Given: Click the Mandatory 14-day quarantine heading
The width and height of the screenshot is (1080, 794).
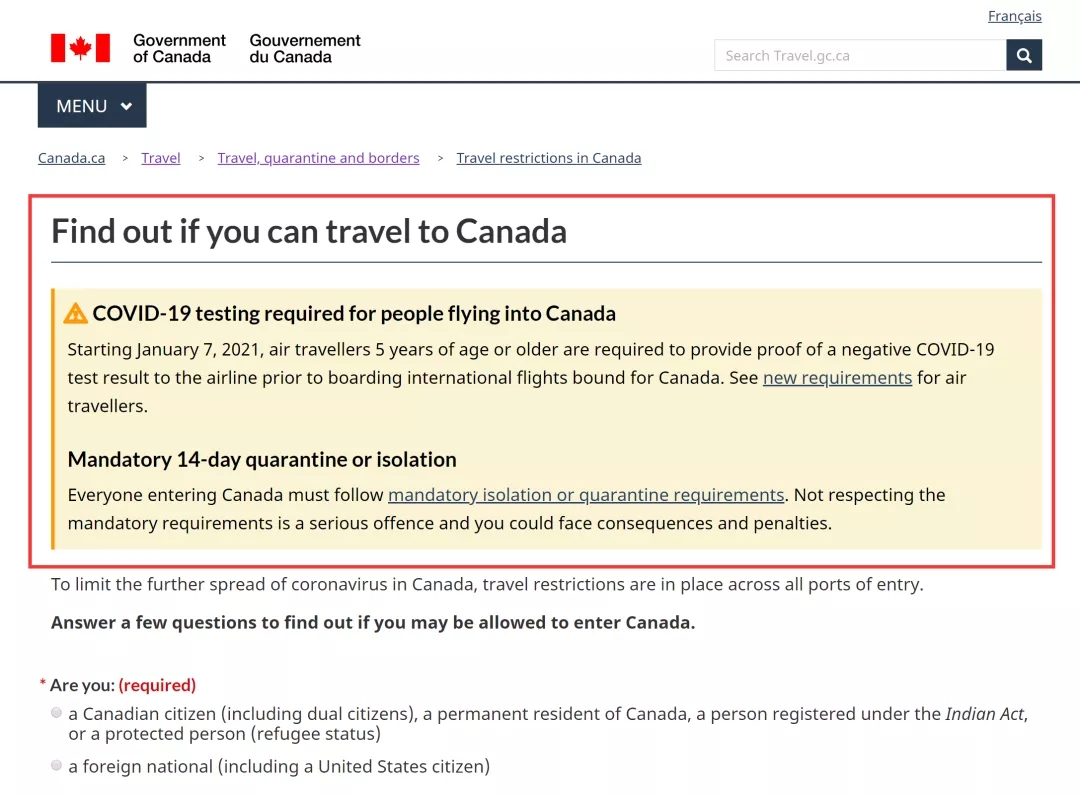Looking at the screenshot, I should point(262,460).
